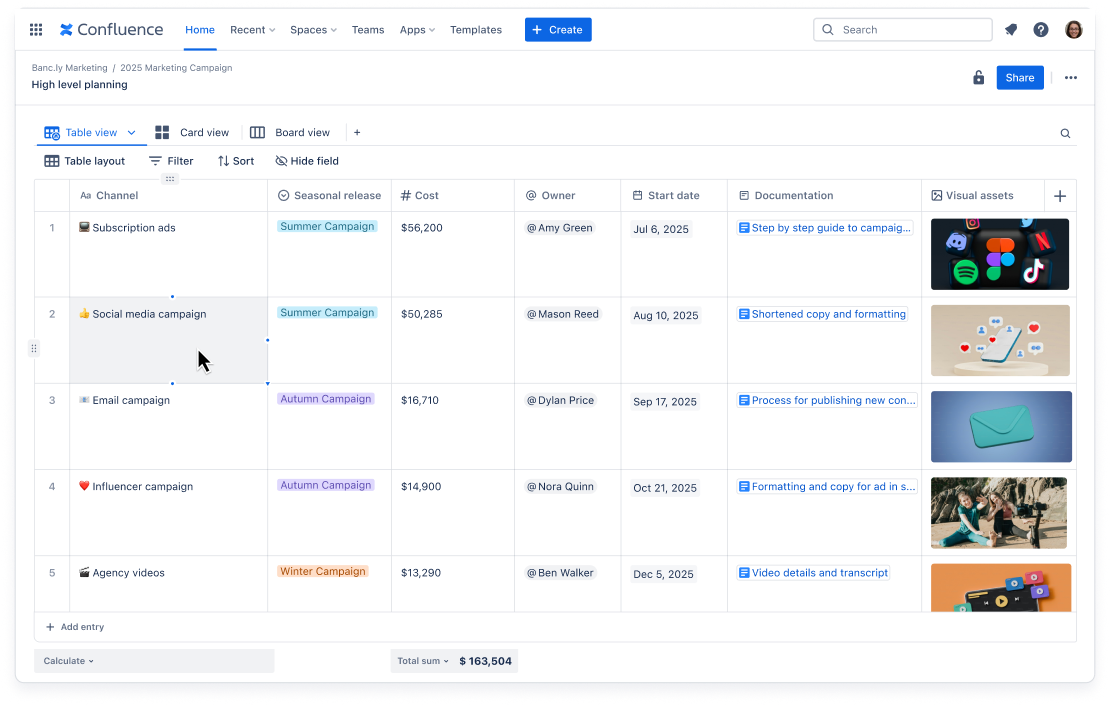
Task: Click the Winter Campaign orange tag
Action: 323,572
